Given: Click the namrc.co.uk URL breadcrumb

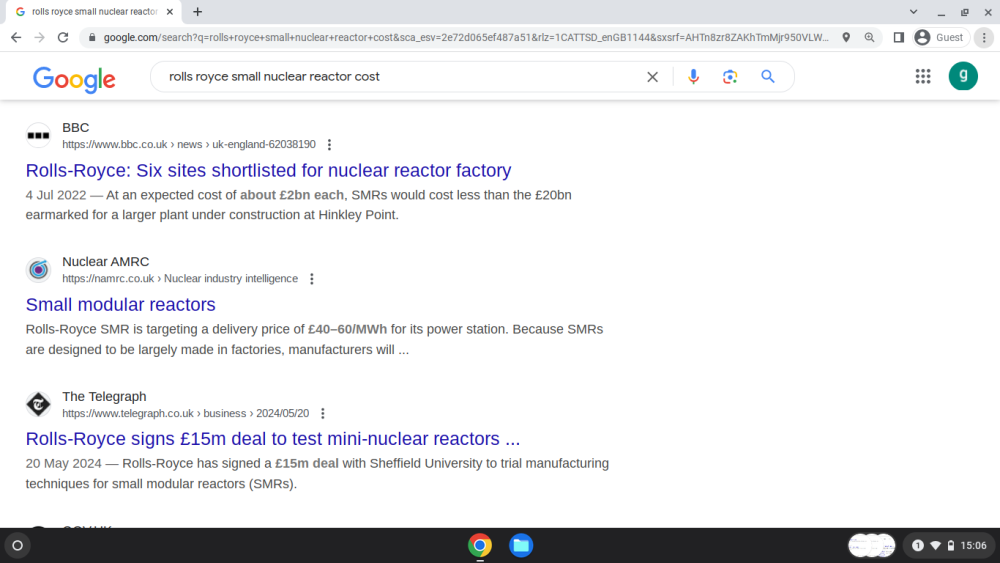Looking at the screenshot, I should [180, 279].
